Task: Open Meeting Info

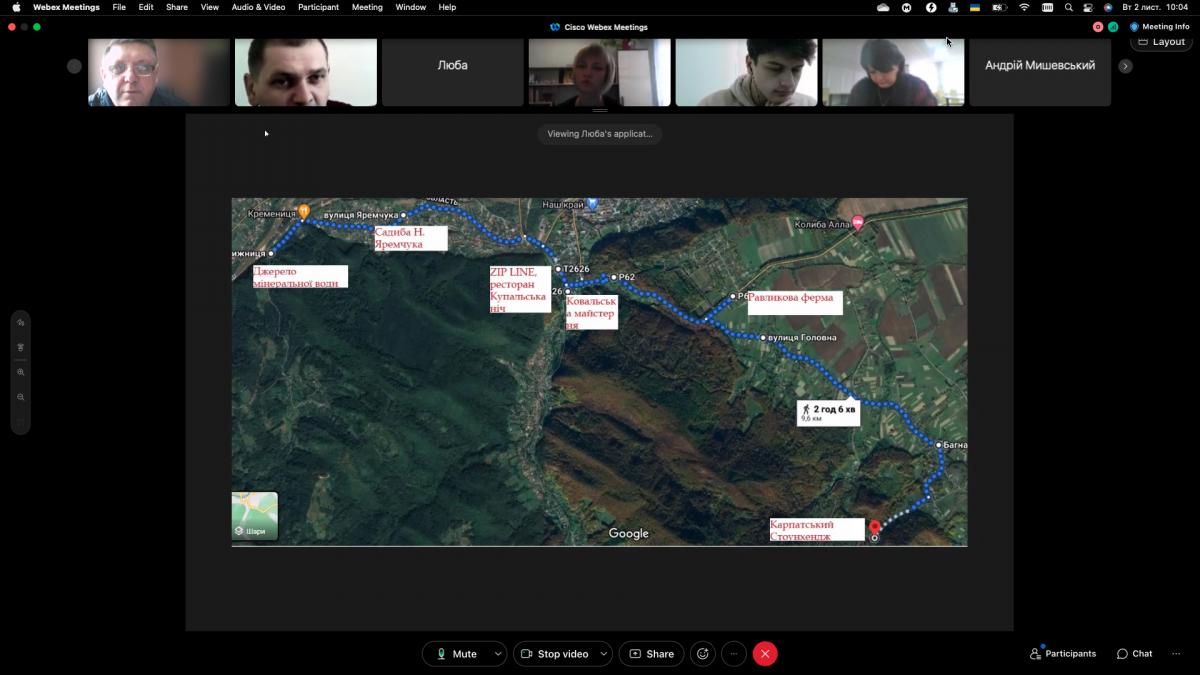Action: (x=1159, y=27)
